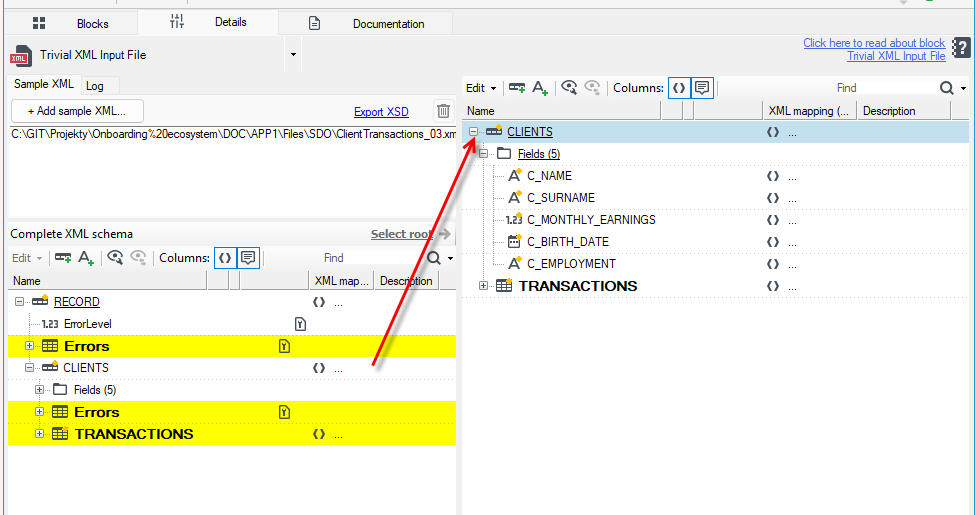Select the C_NAME field

pos(550,176)
